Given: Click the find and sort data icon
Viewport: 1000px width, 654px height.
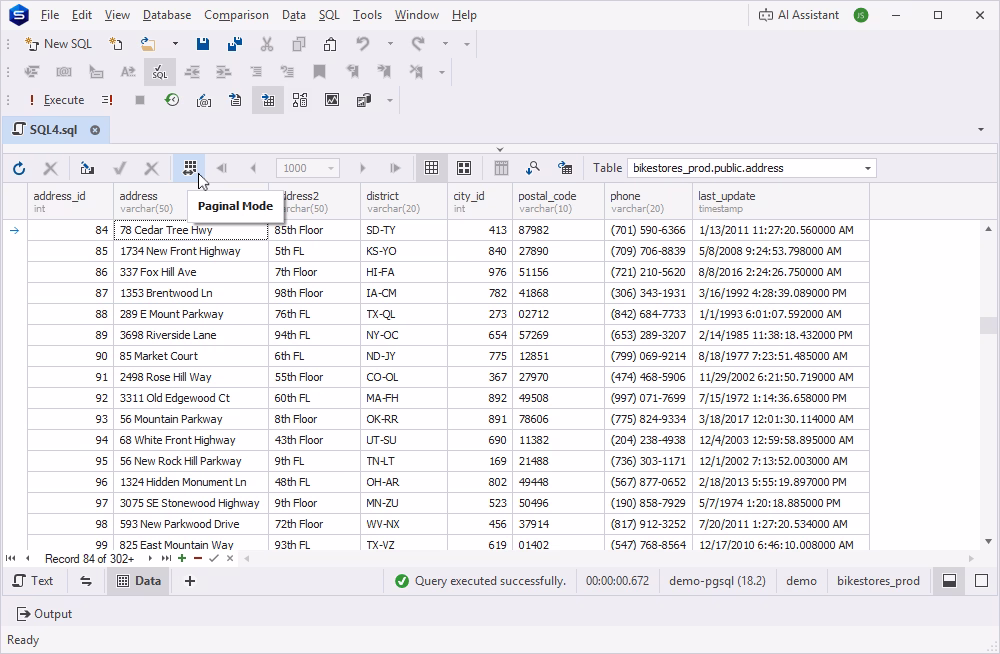Looking at the screenshot, I should [x=533, y=168].
